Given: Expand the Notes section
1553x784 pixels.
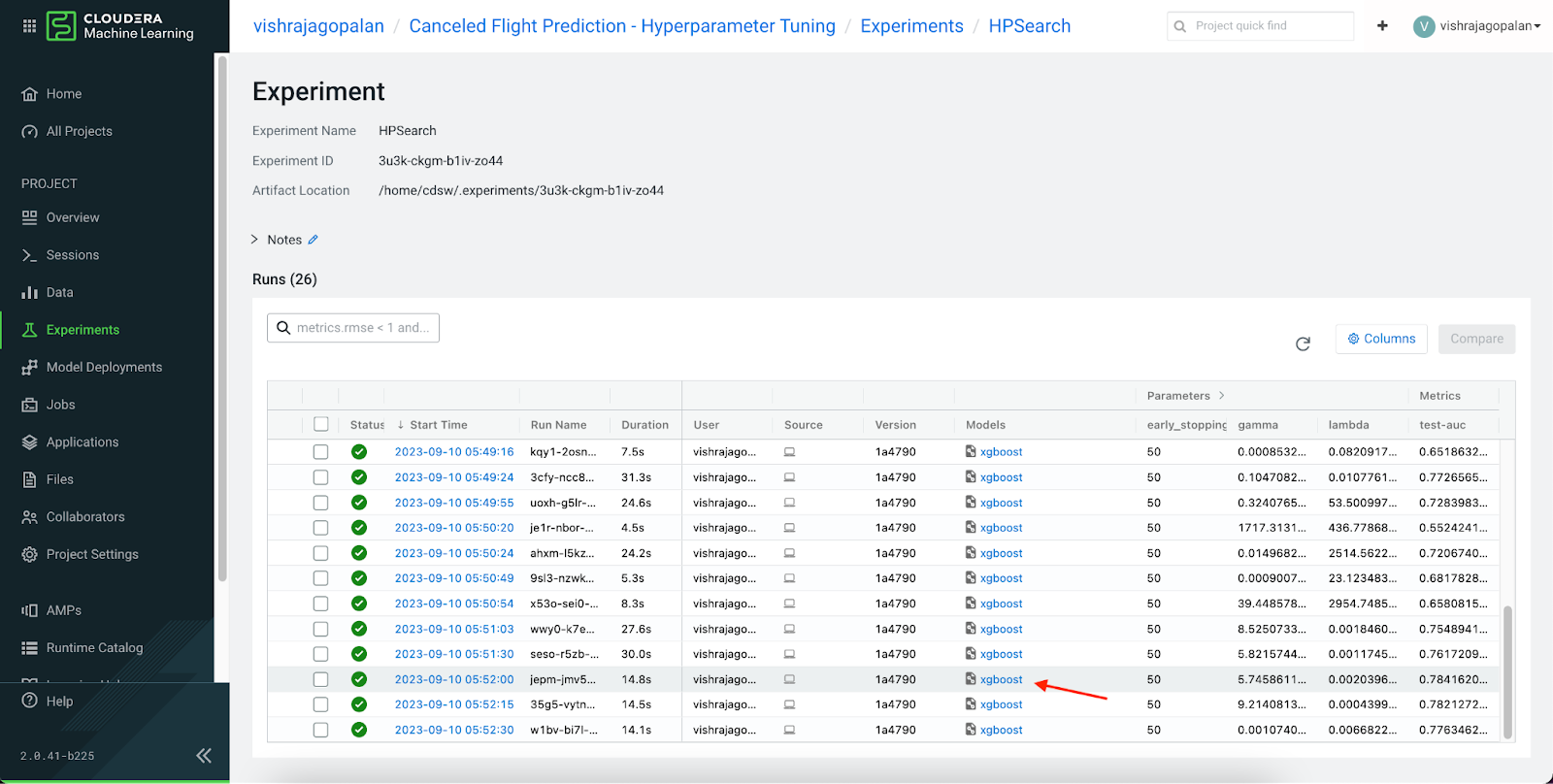Looking at the screenshot, I should click(255, 240).
